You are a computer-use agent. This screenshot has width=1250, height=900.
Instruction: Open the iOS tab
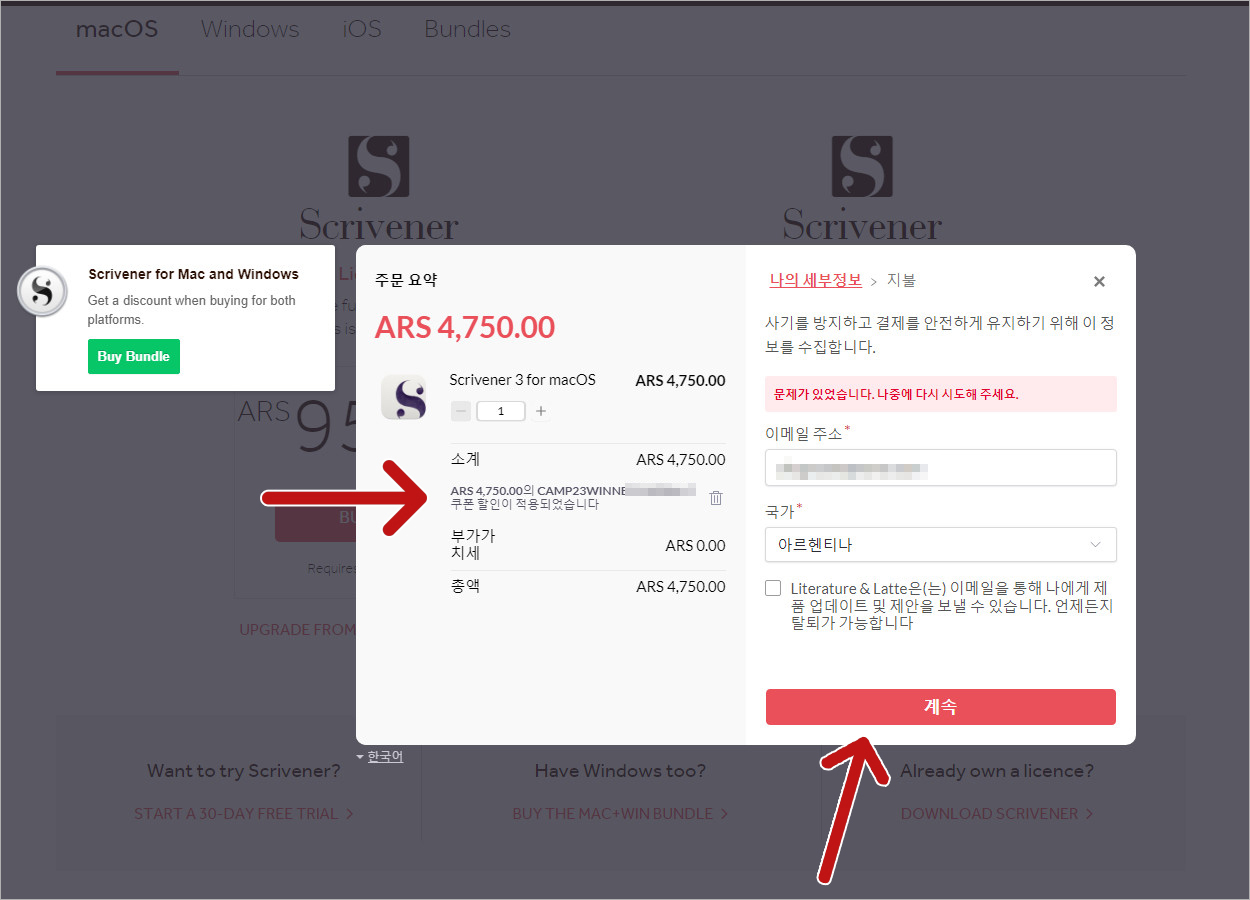click(362, 29)
